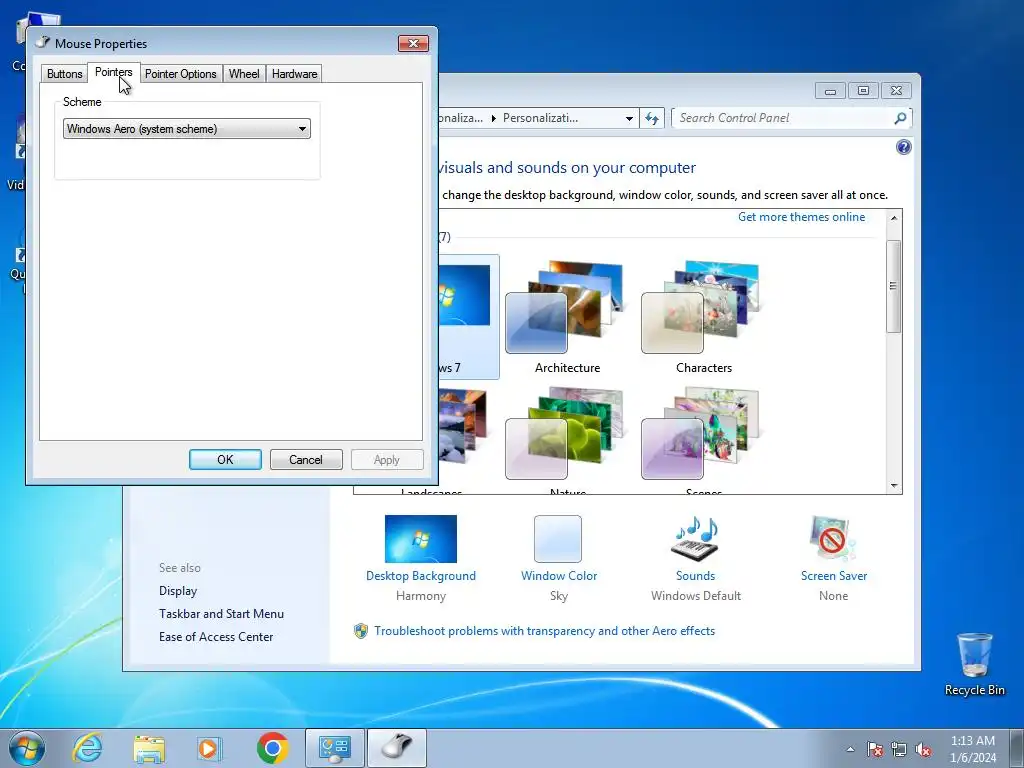Open Taskbar and Start Menu link
Image resolution: width=1024 pixels, height=768 pixels.
(x=221, y=614)
